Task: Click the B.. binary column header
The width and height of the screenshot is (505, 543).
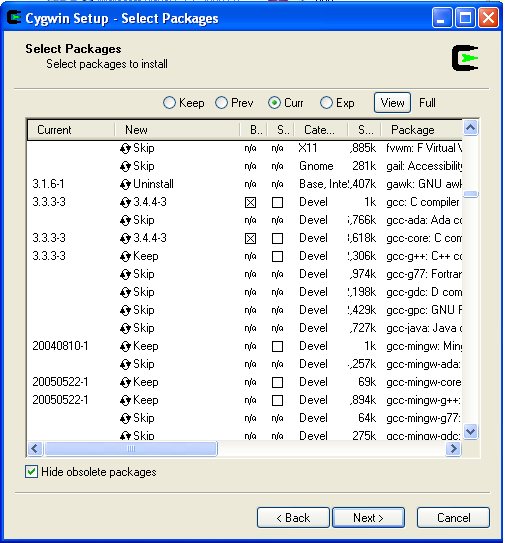Action: coord(253,130)
